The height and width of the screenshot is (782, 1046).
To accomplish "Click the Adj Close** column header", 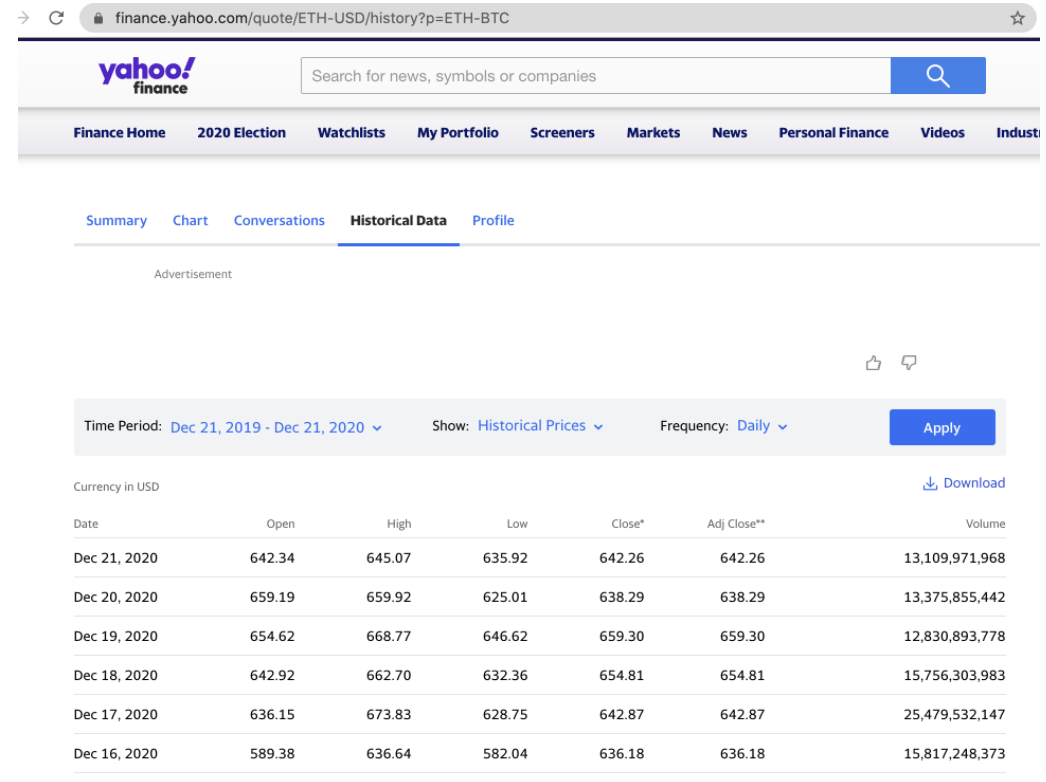I will click(736, 524).
